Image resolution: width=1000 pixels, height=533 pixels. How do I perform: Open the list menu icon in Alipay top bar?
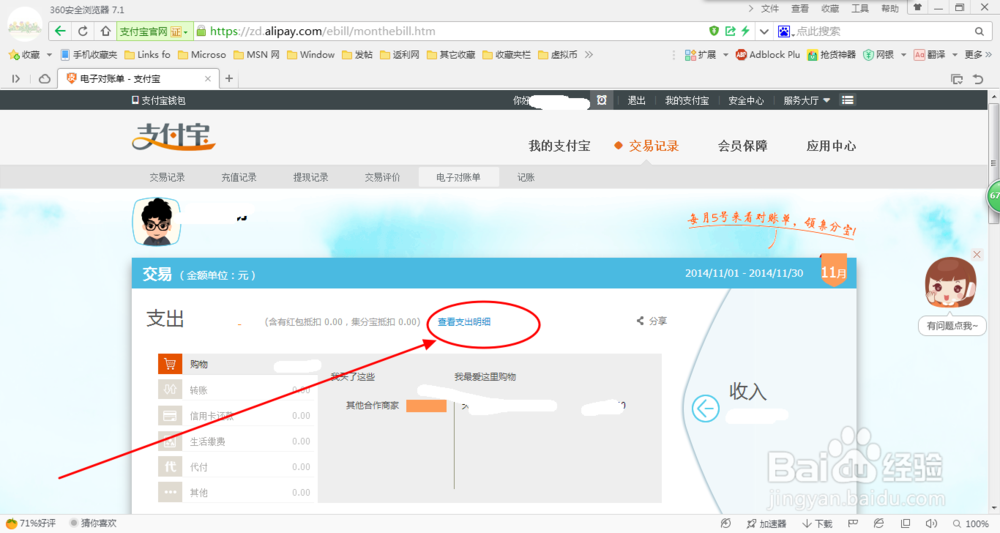848,100
